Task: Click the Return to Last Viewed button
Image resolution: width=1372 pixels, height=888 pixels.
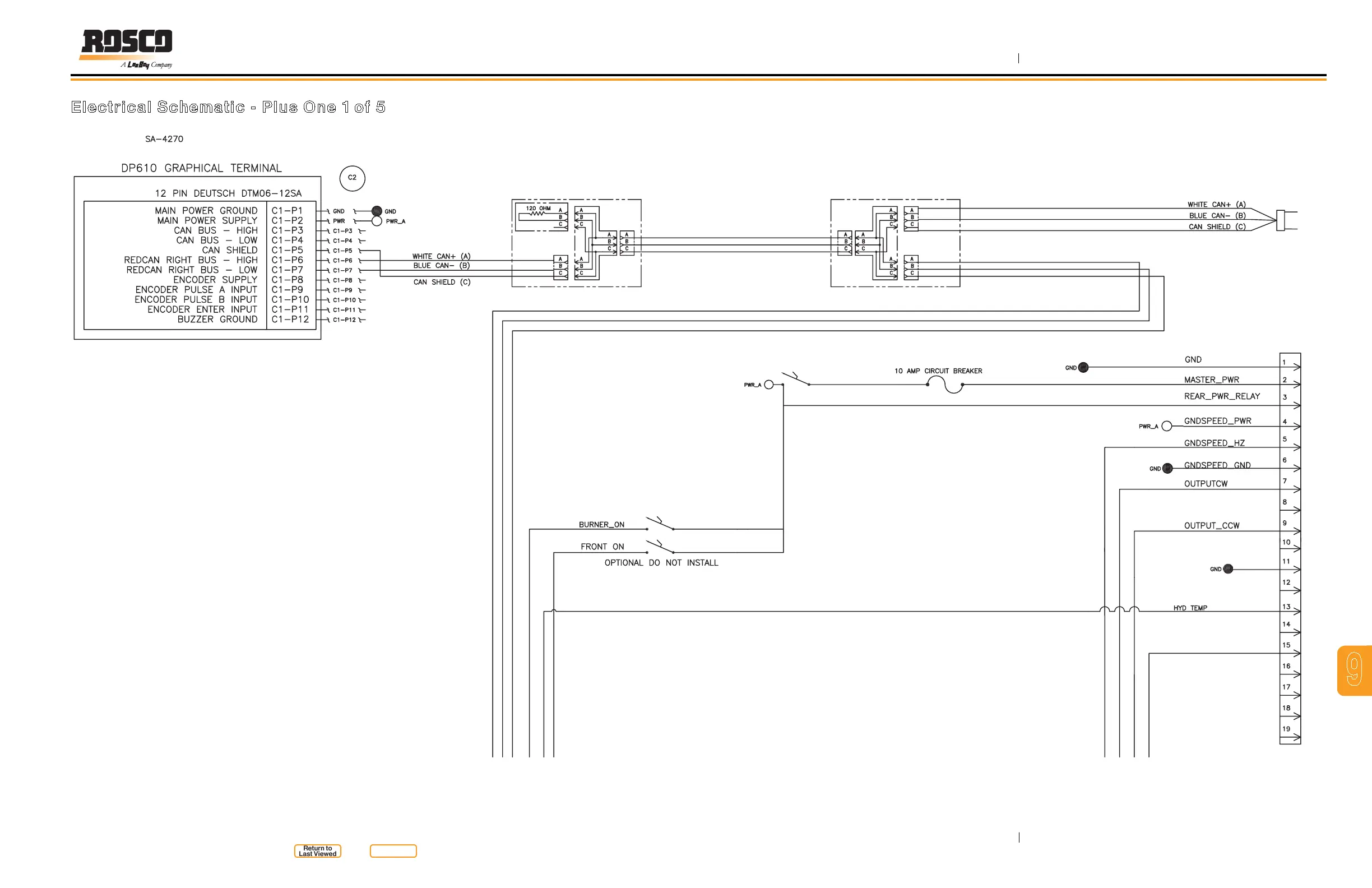Action: click(318, 851)
